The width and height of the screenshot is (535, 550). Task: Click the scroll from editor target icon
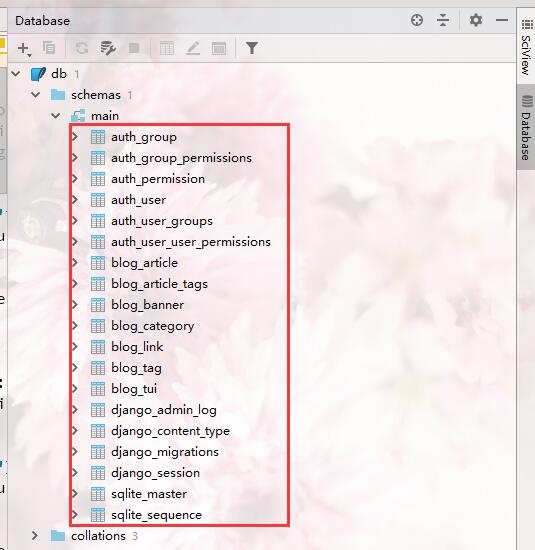(417, 20)
